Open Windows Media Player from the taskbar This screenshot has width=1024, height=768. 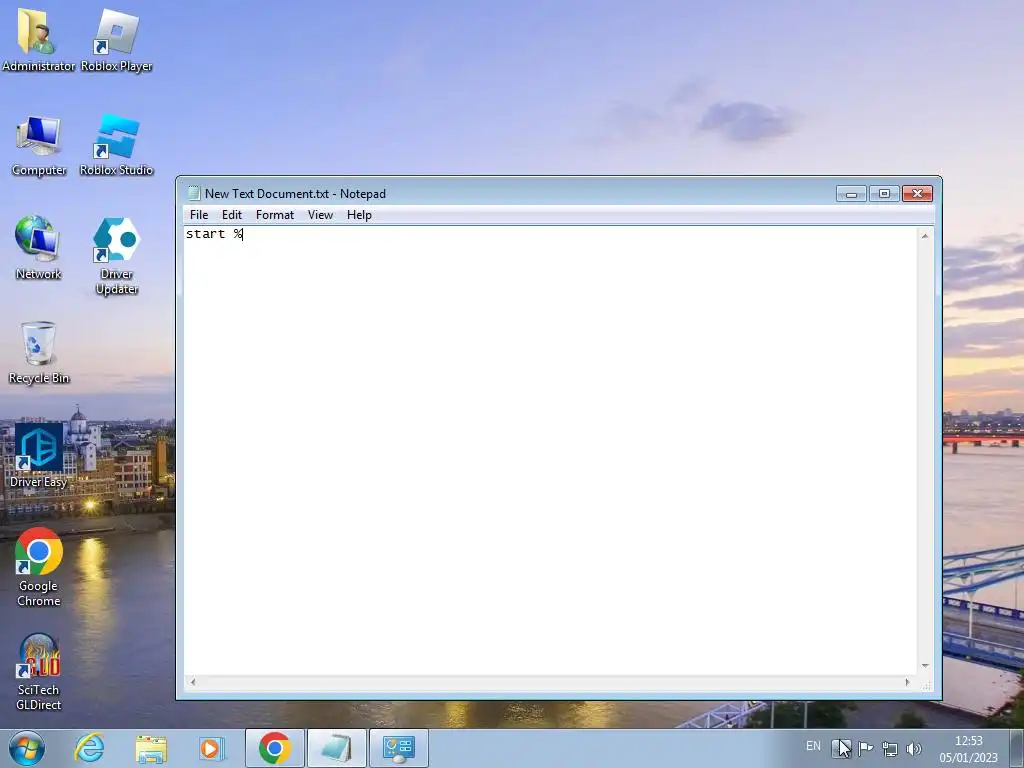[212, 748]
